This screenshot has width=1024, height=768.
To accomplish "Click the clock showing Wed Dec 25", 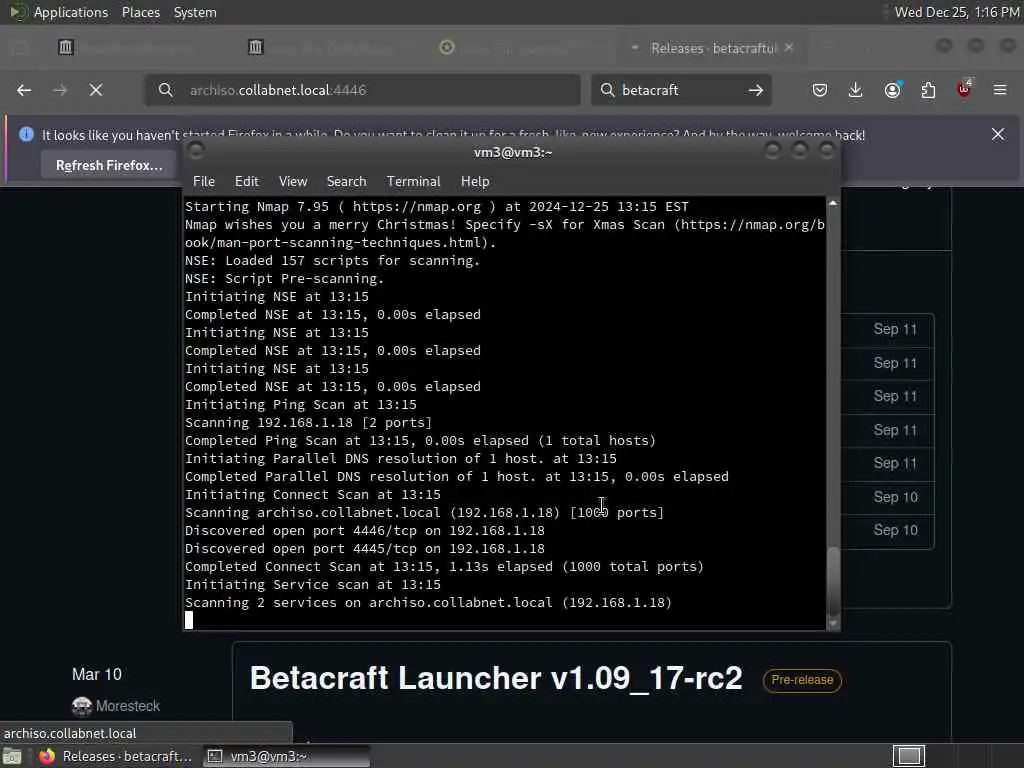I will (x=957, y=12).
